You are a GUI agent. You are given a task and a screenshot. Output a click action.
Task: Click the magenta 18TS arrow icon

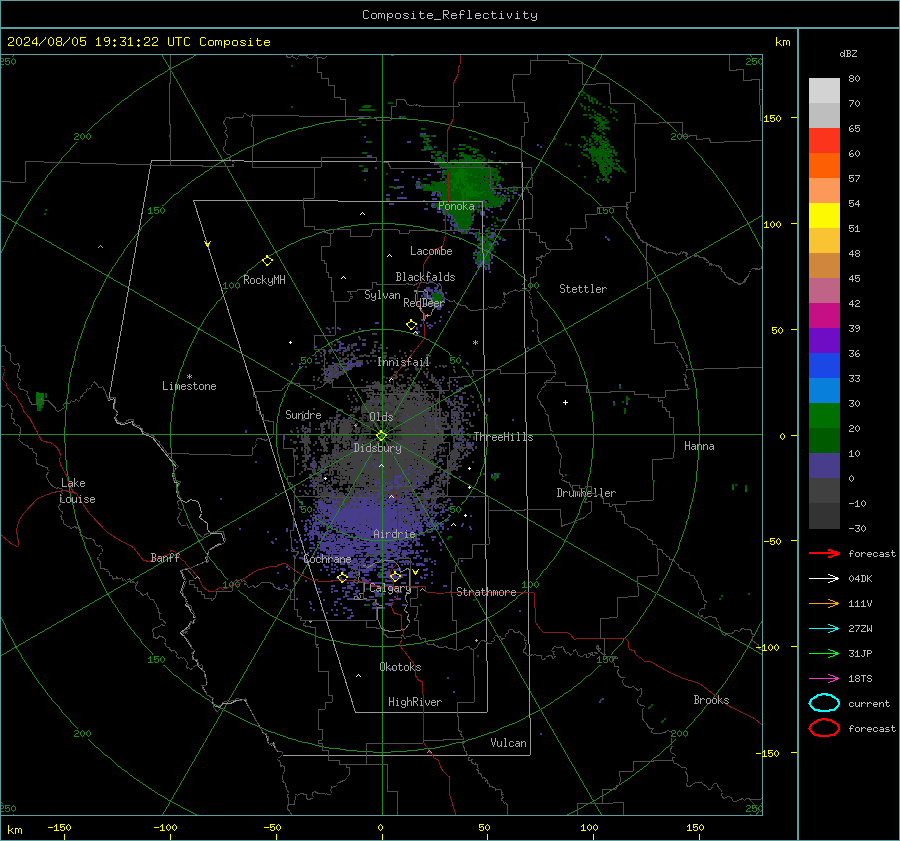click(x=824, y=679)
